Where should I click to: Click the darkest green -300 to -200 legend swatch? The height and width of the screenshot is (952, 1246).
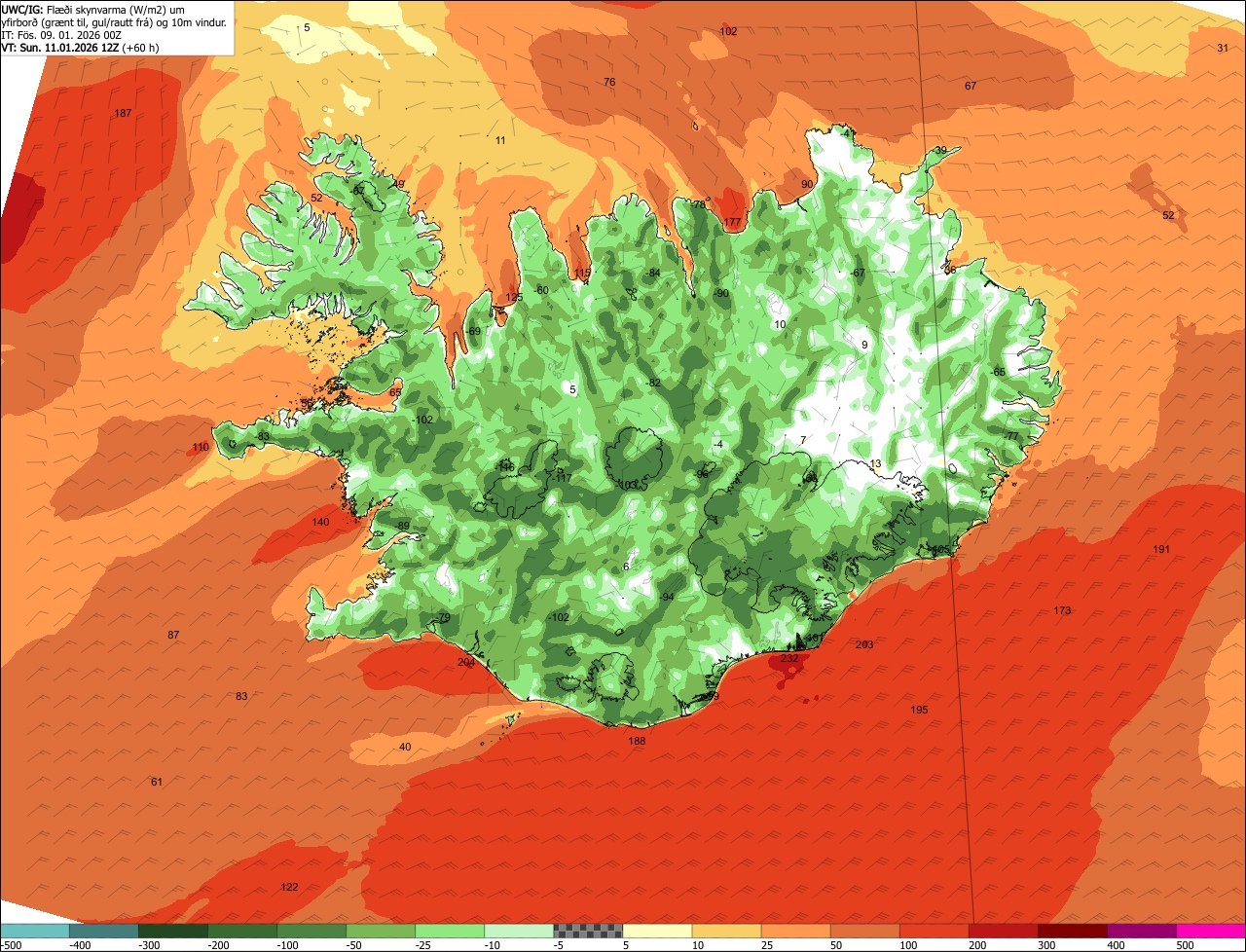tap(172, 930)
